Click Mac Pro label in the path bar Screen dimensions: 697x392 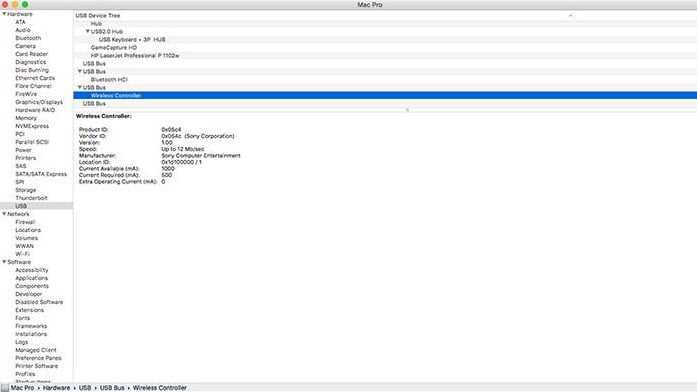pos(22,388)
